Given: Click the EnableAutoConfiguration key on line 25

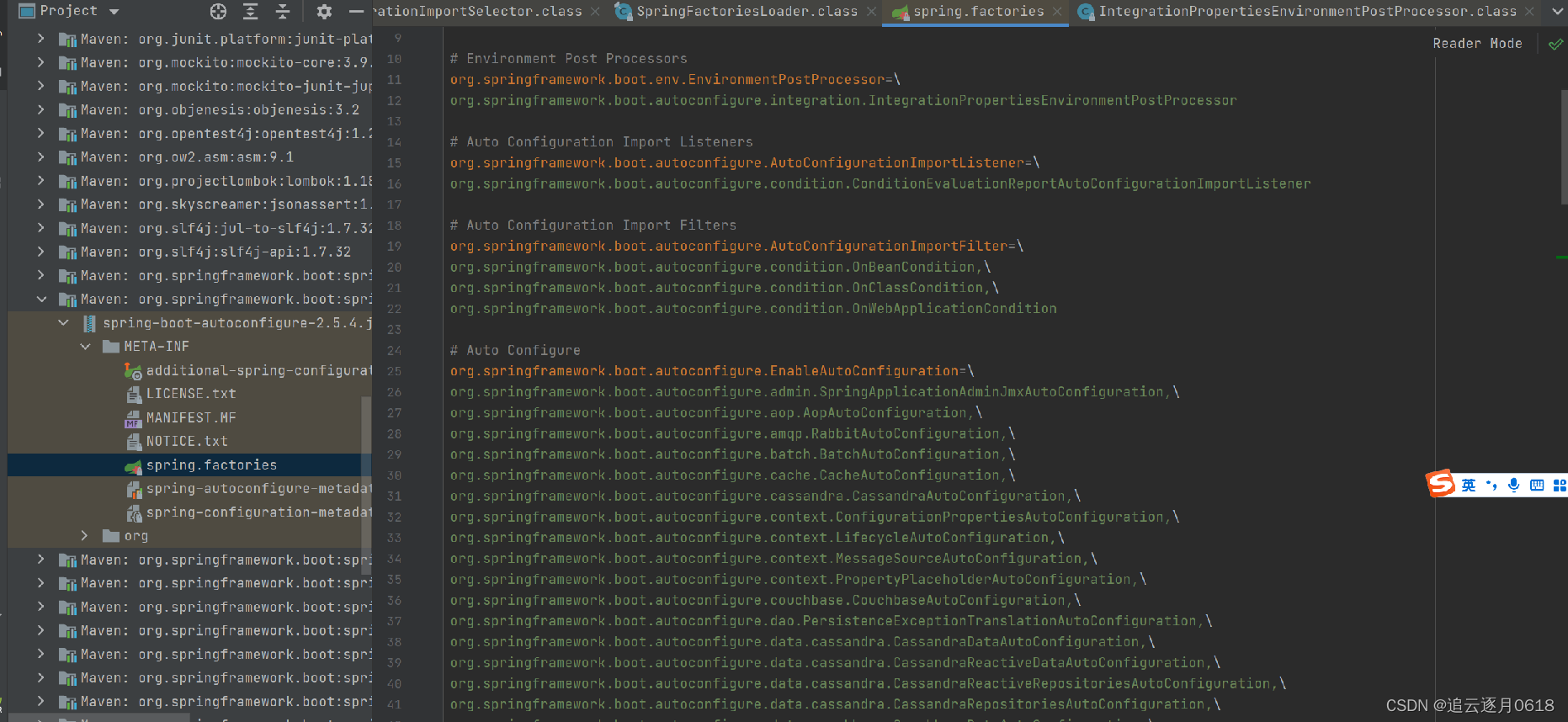Looking at the screenshot, I should click(x=704, y=371).
